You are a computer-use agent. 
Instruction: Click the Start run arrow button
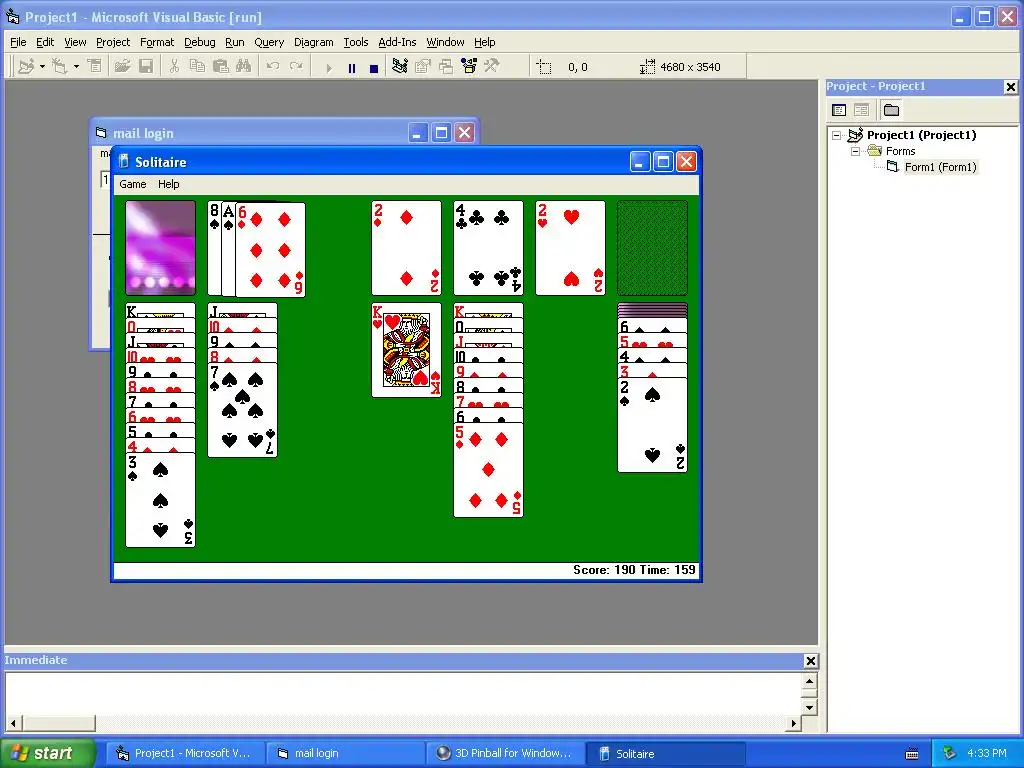328,67
